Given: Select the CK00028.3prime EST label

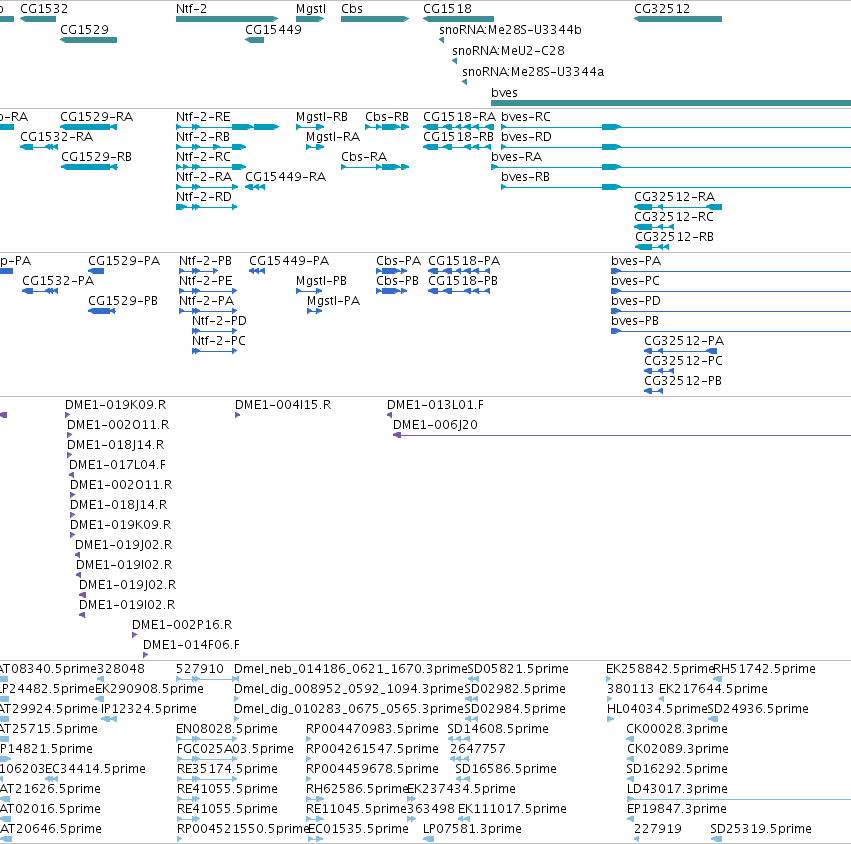Looking at the screenshot, I should (x=676, y=728).
